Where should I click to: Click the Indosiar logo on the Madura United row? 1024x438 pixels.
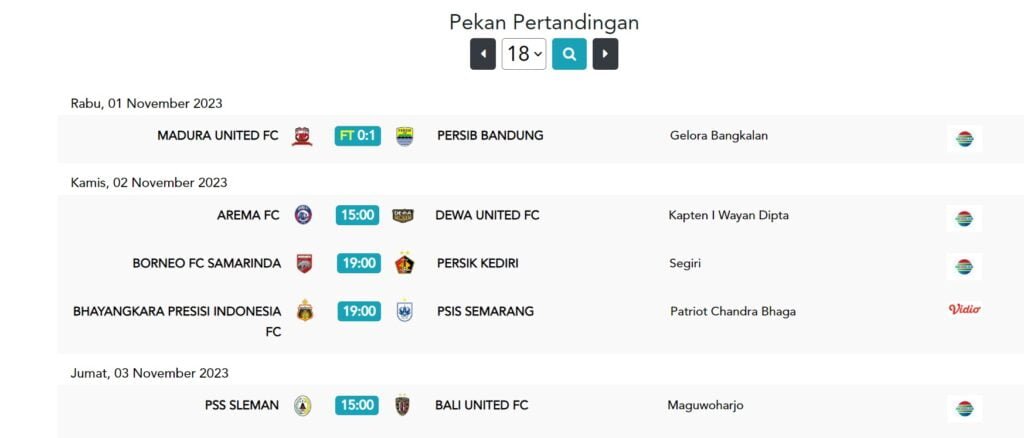pos(964,139)
